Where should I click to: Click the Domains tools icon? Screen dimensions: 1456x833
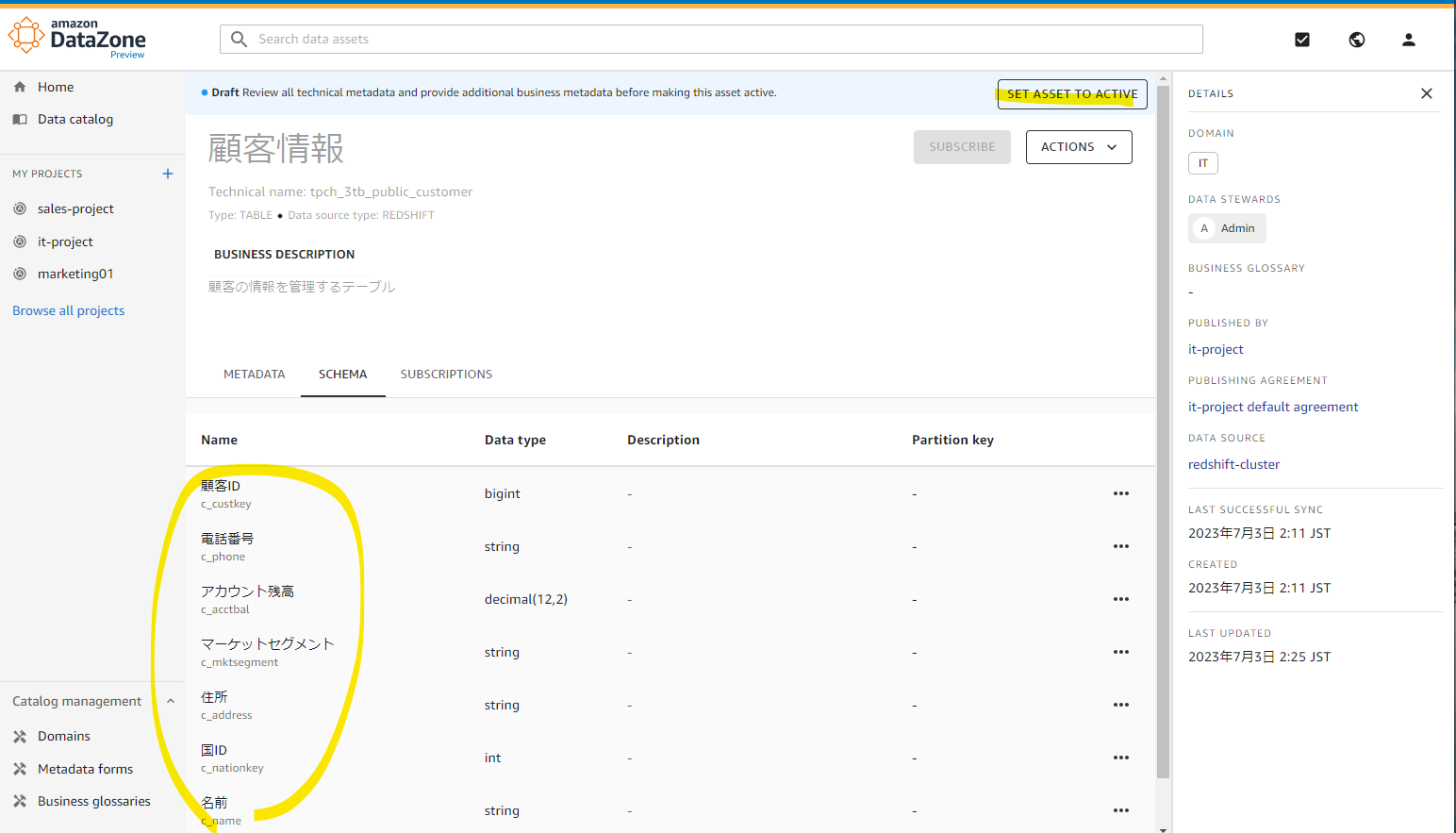pos(20,736)
